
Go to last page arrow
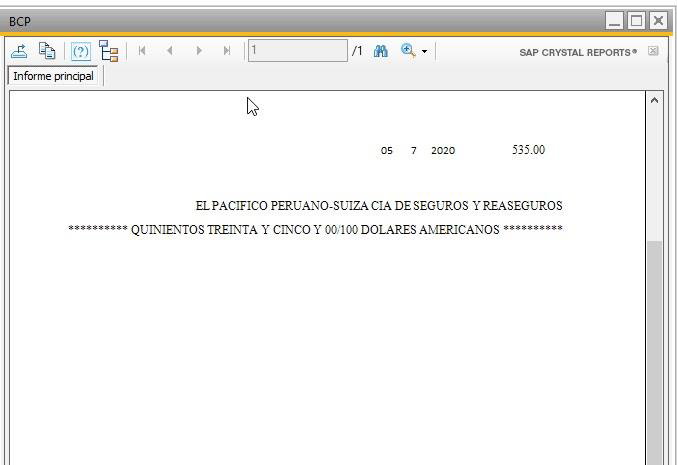(x=227, y=51)
